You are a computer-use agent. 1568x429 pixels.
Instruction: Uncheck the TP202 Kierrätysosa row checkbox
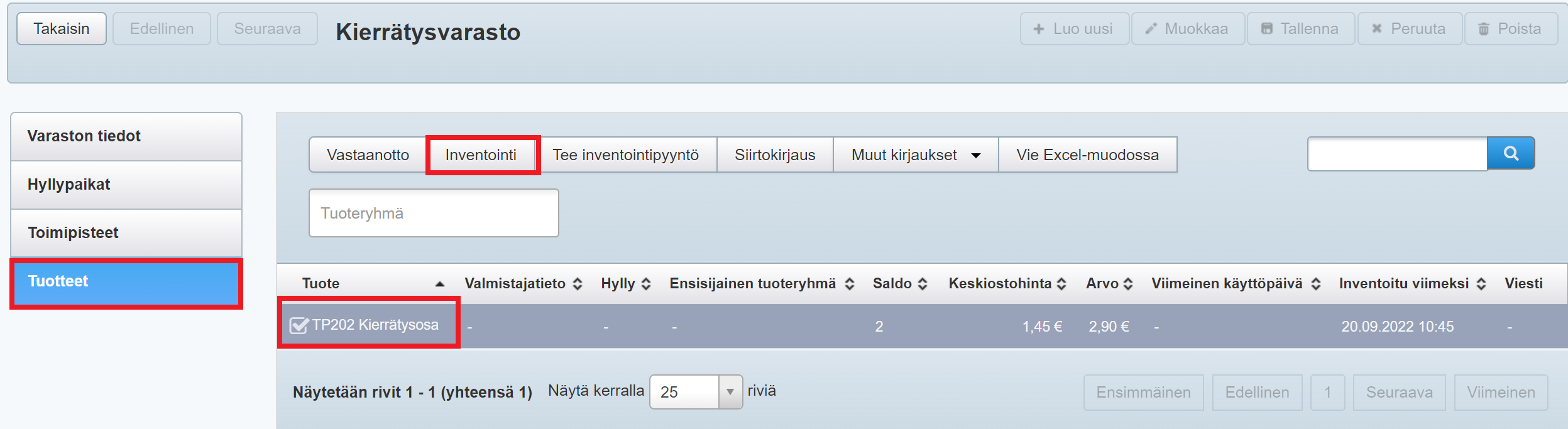[x=299, y=325]
